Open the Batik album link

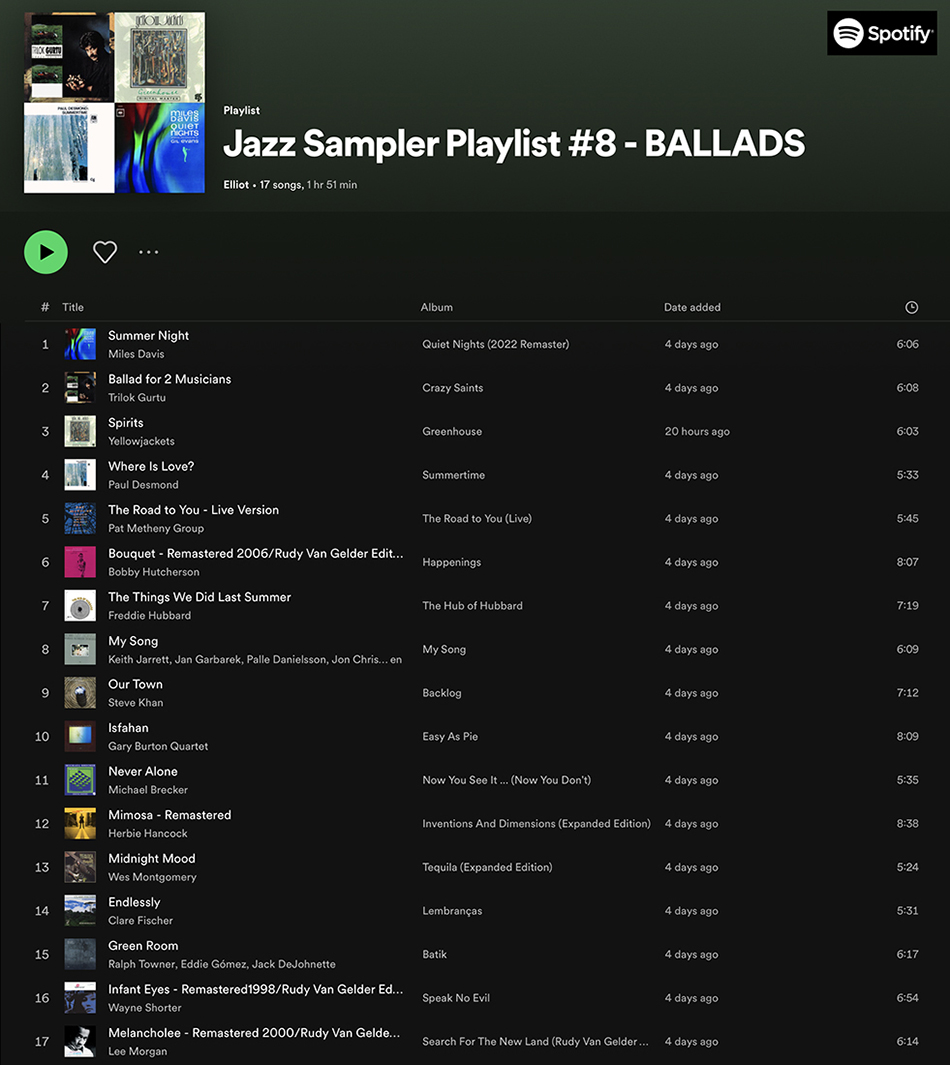tap(434, 954)
